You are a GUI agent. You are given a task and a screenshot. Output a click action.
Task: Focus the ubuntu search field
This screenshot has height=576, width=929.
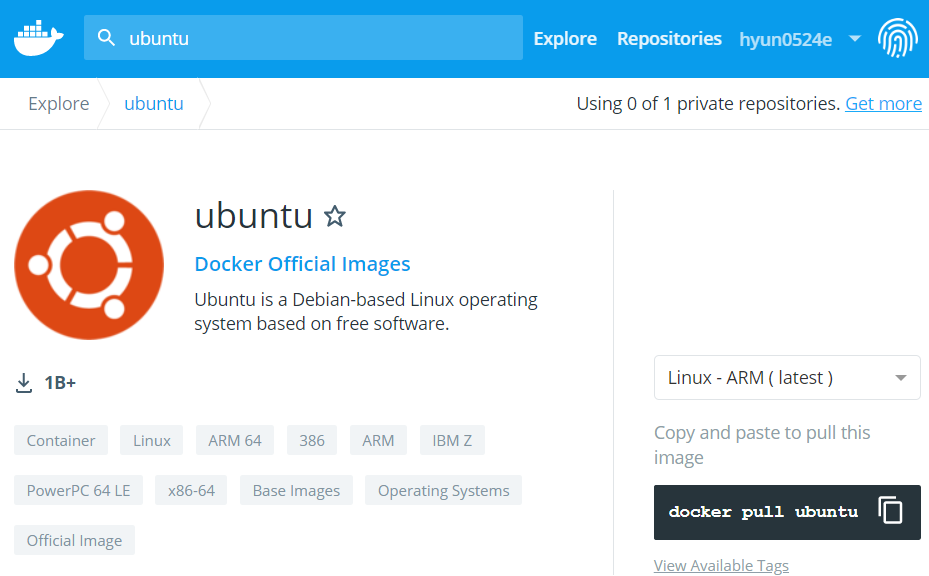[303, 38]
